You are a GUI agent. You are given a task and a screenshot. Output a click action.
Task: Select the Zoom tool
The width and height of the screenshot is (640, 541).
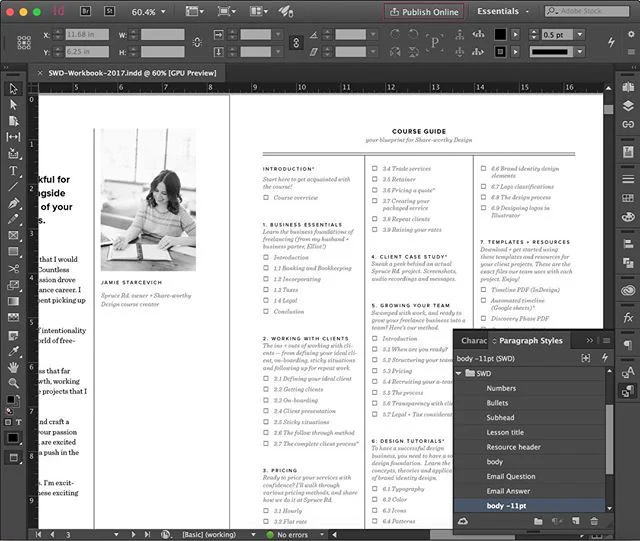13,383
